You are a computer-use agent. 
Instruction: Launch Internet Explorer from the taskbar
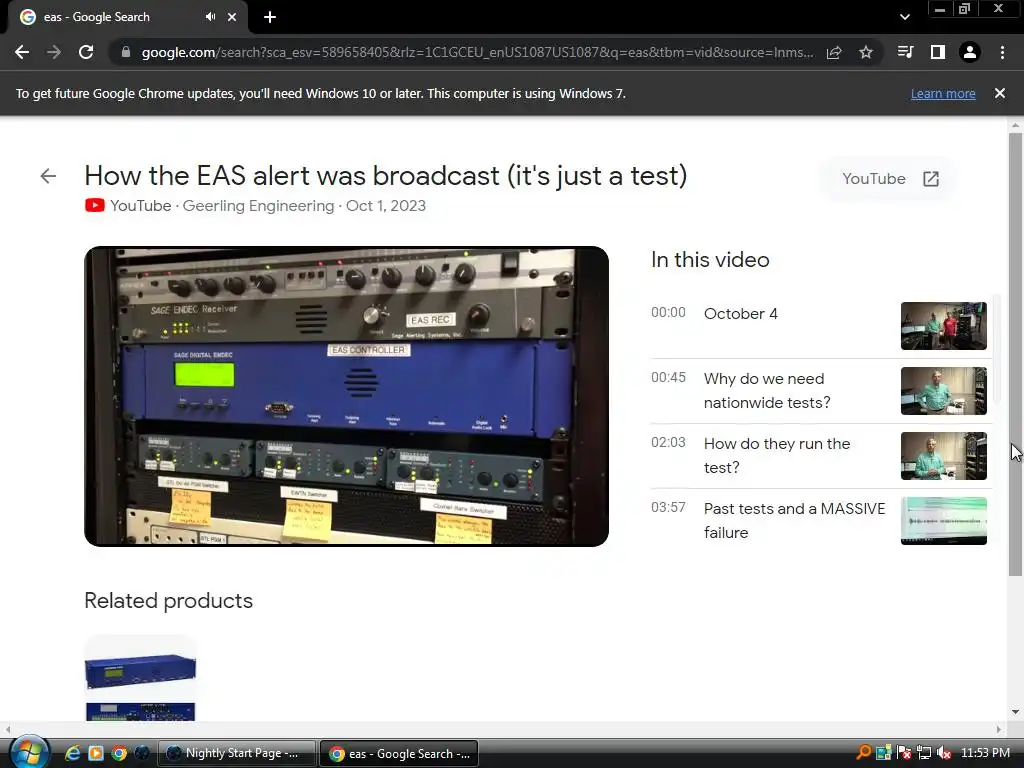point(72,753)
